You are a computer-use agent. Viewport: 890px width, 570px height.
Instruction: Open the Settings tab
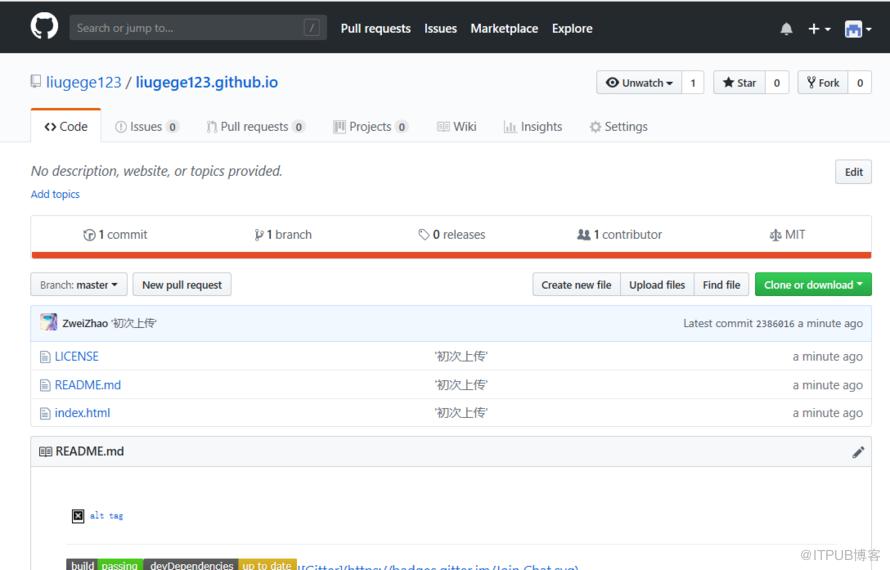(619, 127)
